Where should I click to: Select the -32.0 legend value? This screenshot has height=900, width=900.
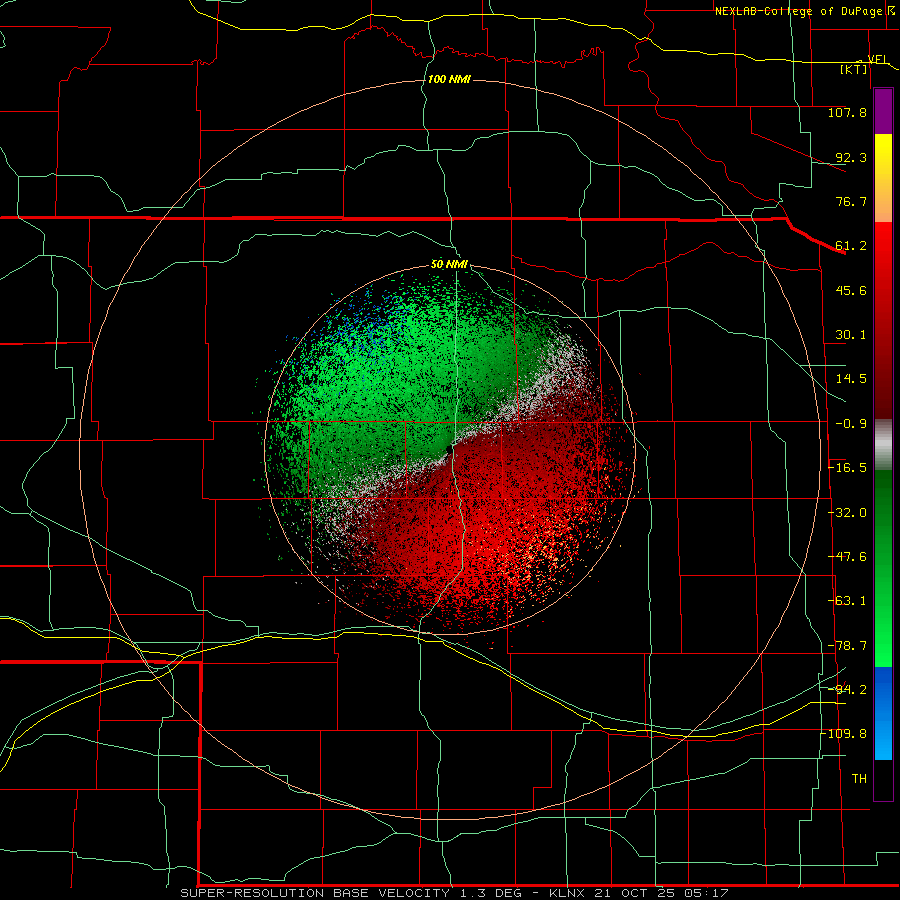pos(847,513)
